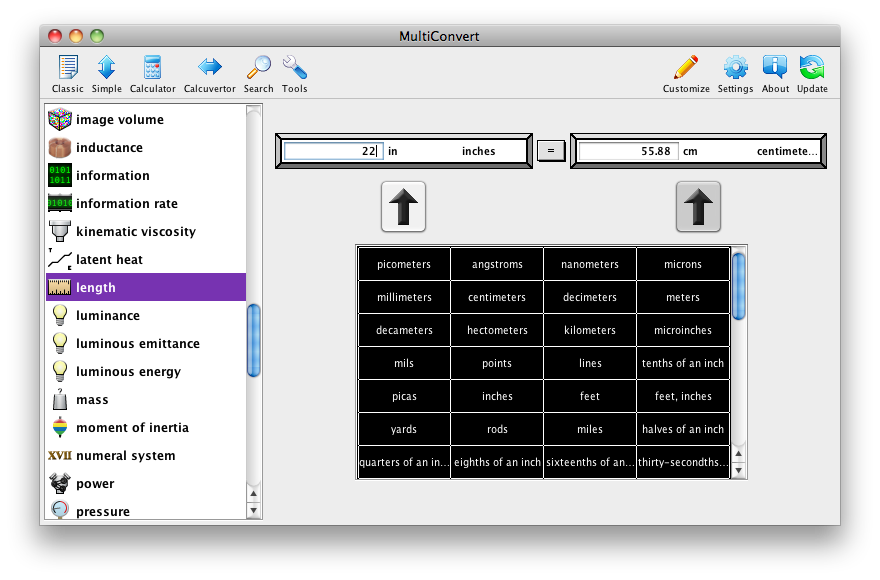Image resolution: width=880 pixels, height=580 pixels.
Task: Select inductance category
Action: pyautogui.click(x=146, y=147)
